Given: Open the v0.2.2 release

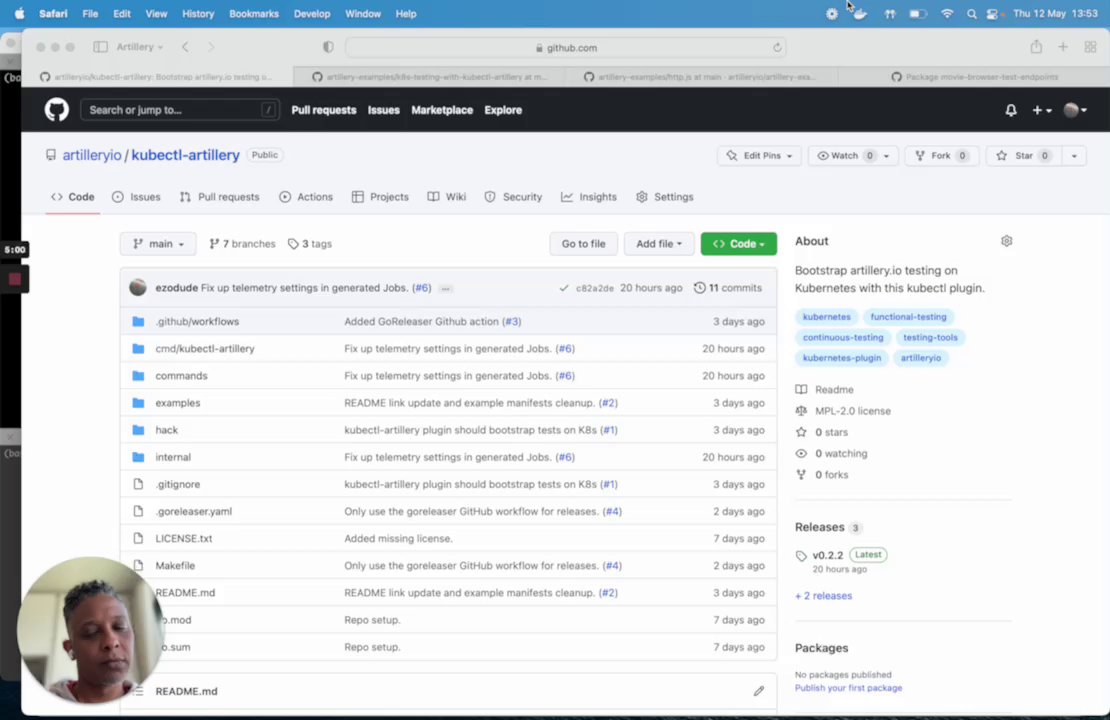Looking at the screenshot, I should (x=828, y=555).
